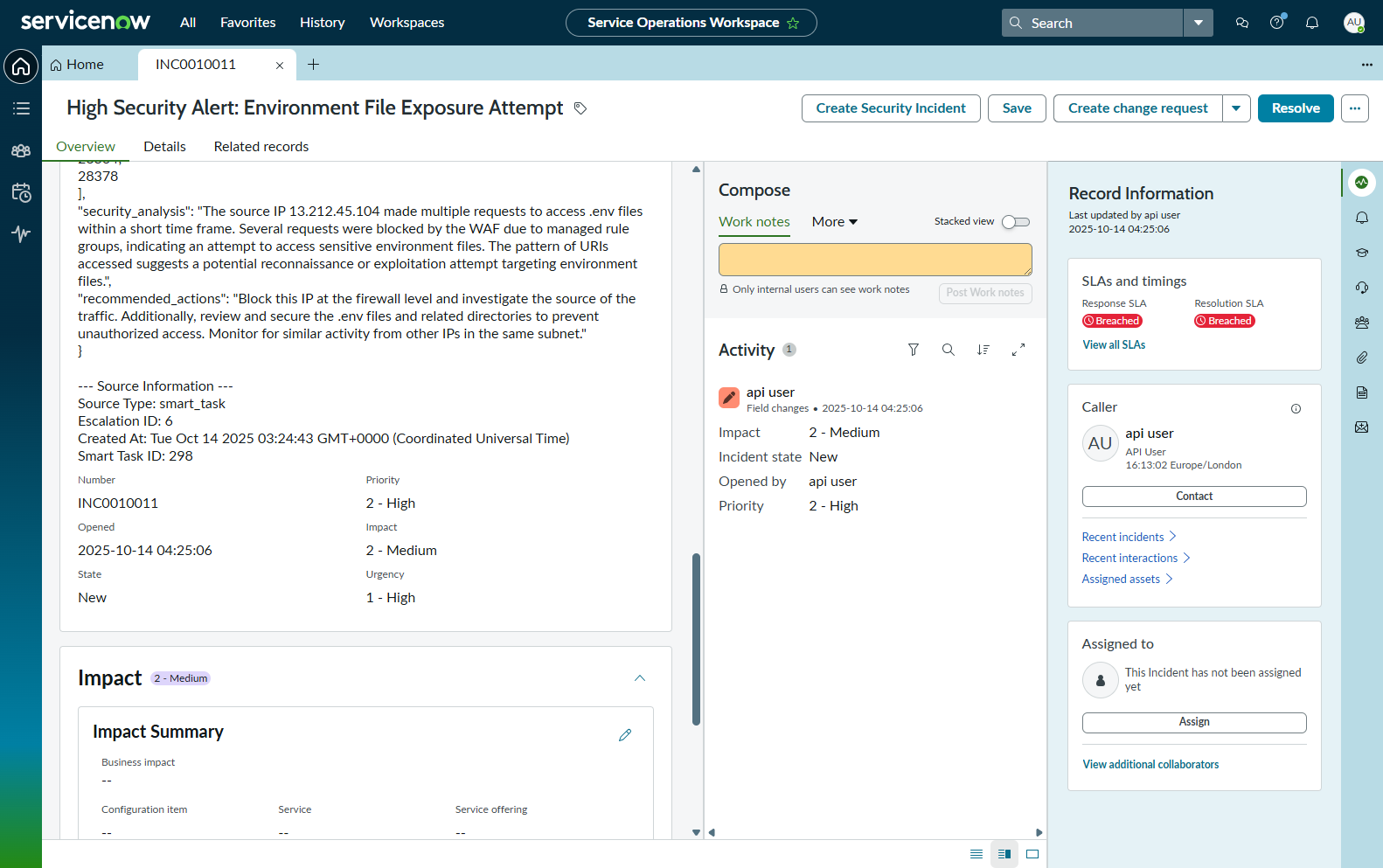The image size is (1383, 868).
Task: Click the tag icon beside the incident title
Action: 580,108
